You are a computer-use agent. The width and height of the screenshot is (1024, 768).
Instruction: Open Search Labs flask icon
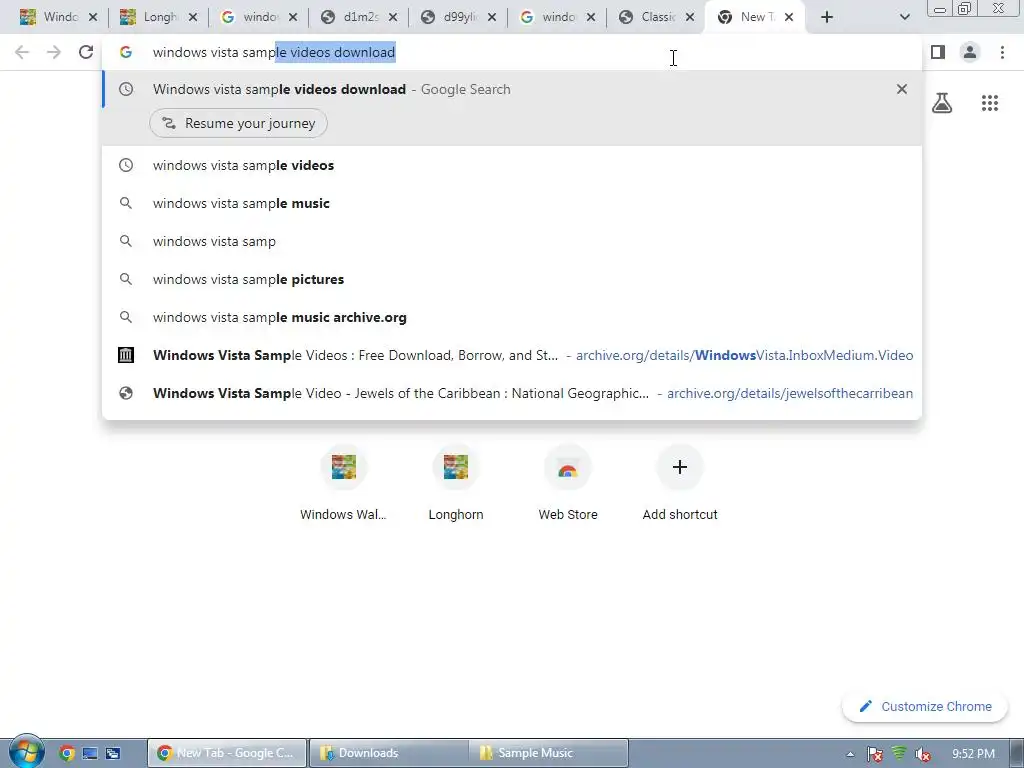(942, 103)
